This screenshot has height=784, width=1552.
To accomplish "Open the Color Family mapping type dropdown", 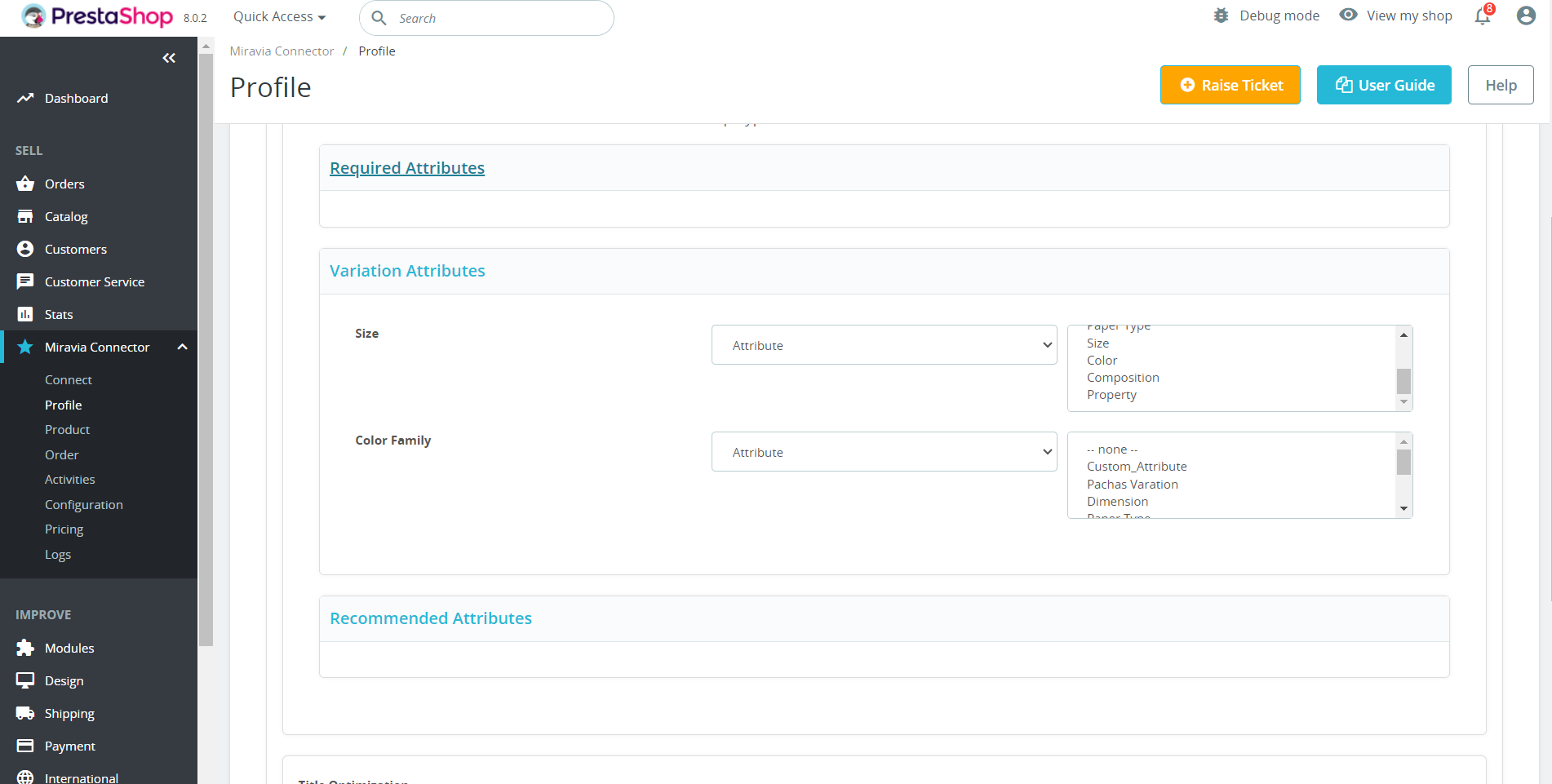I will [x=885, y=452].
